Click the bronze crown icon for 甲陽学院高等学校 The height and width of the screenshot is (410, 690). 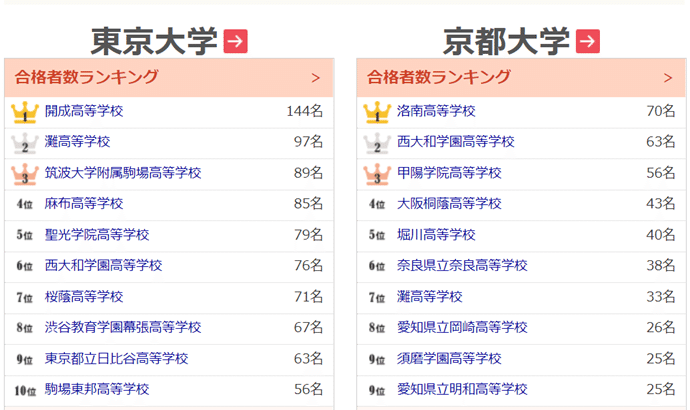[377, 174]
